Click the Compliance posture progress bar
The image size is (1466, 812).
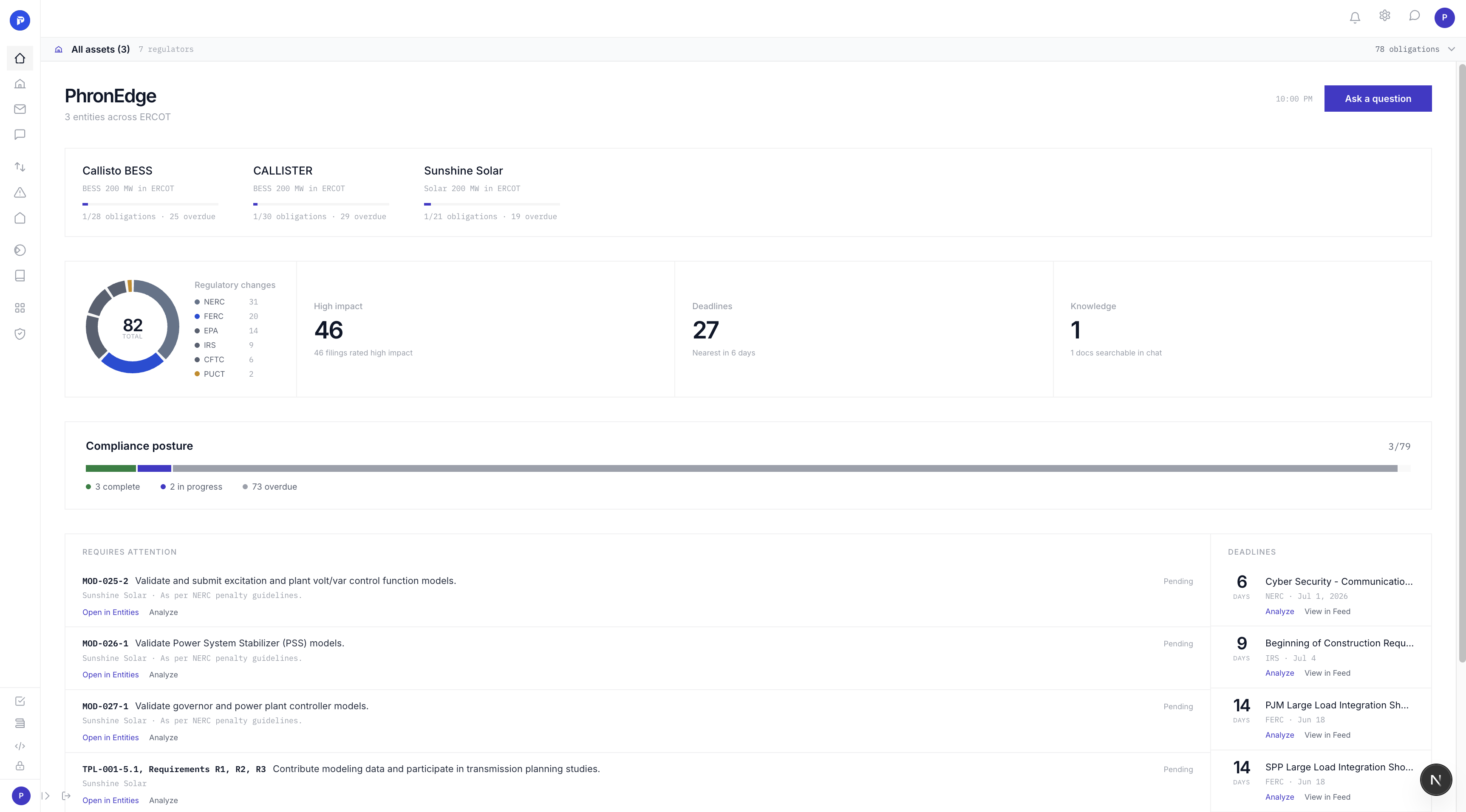pos(748,468)
